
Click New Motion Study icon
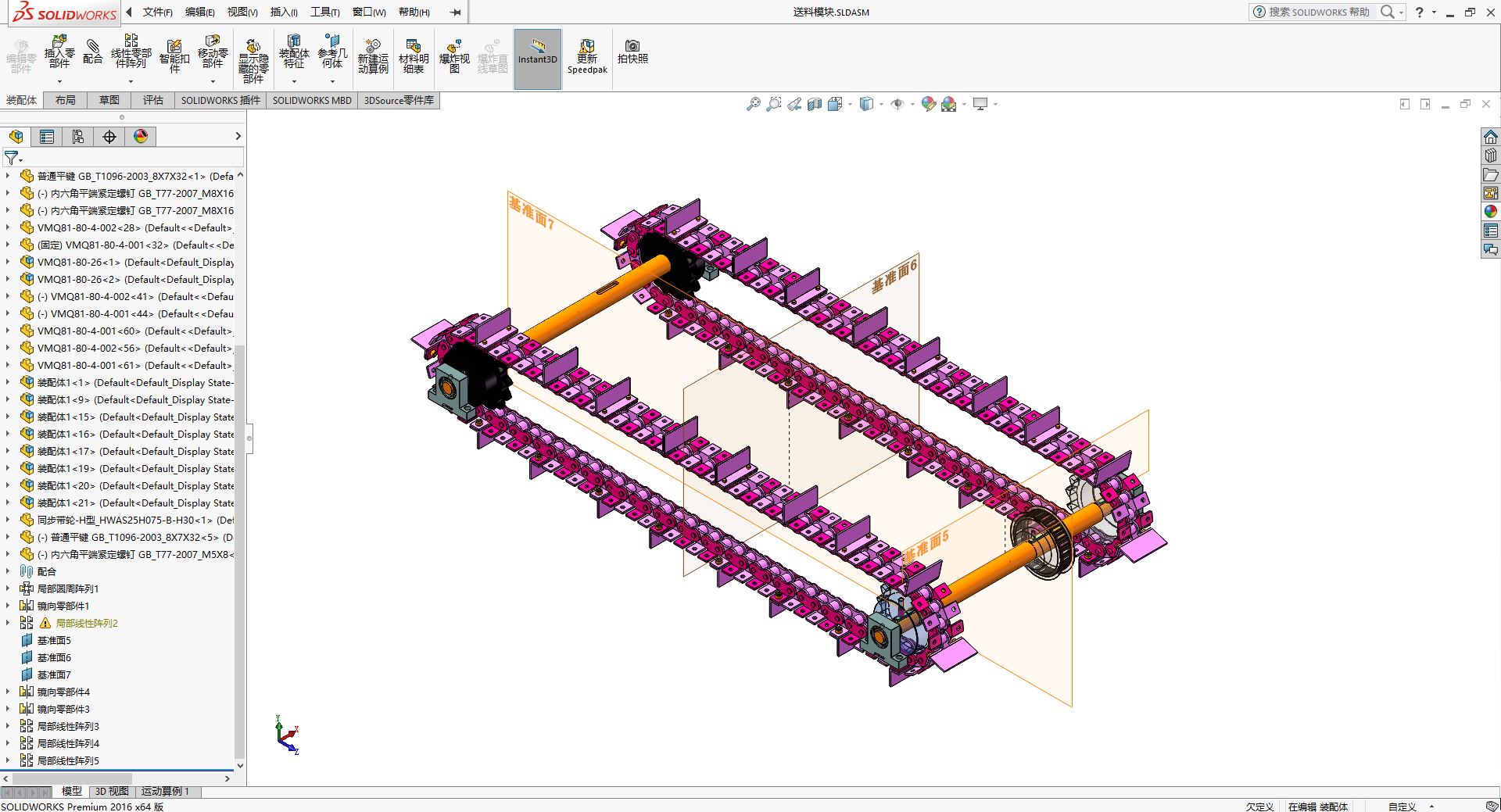point(373,55)
